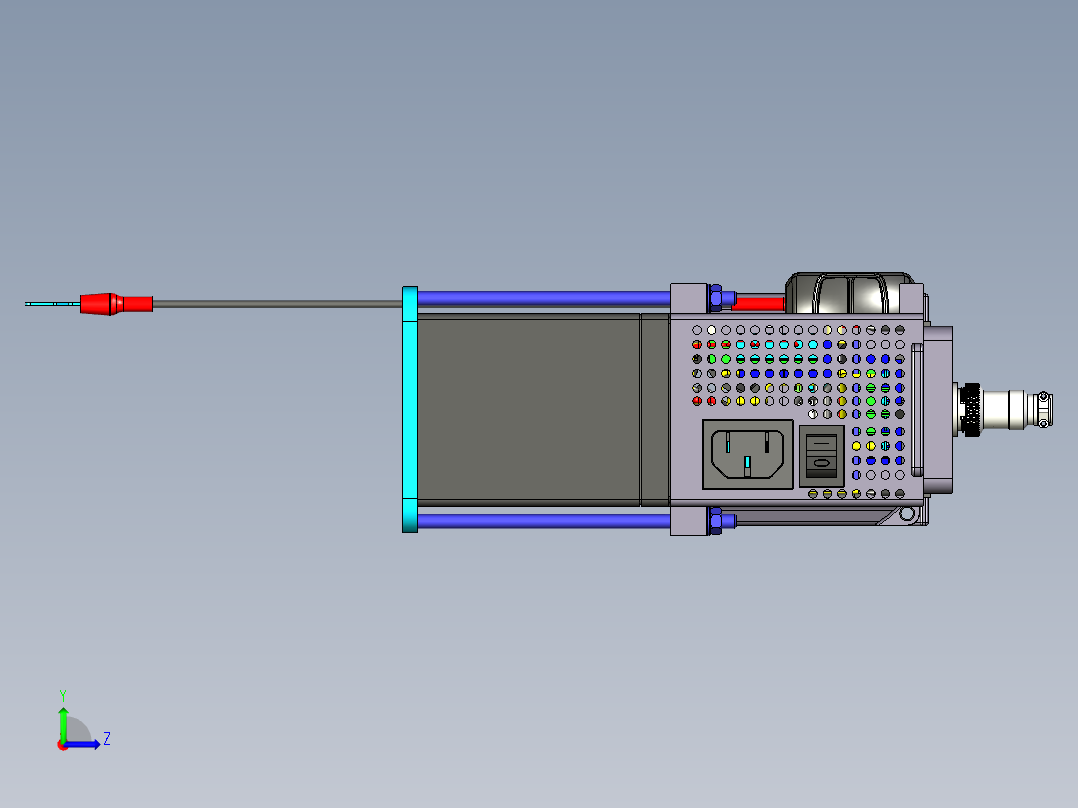The image size is (1078, 808).
Task: Click the blue Z axis of the triad
Action: point(82,744)
